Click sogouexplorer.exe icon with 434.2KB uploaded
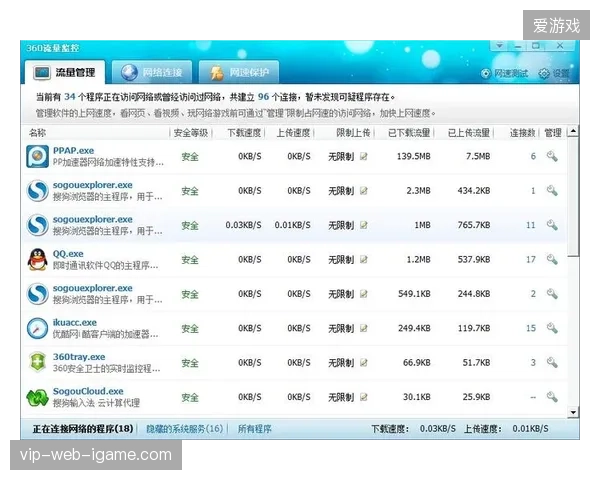The width and height of the screenshot is (600, 480). 38,191
